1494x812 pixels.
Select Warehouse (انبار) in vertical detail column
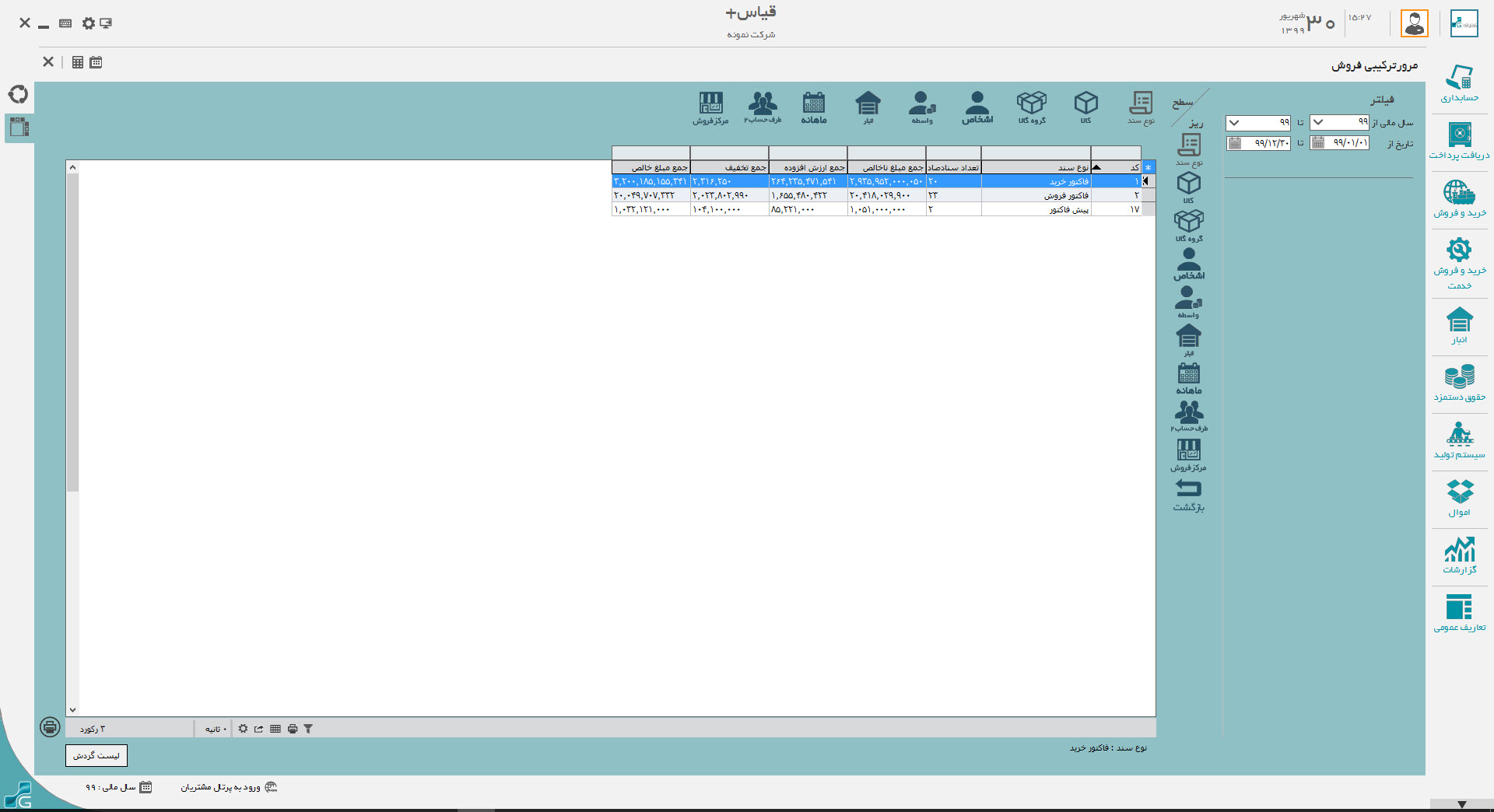pyautogui.click(x=1189, y=340)
